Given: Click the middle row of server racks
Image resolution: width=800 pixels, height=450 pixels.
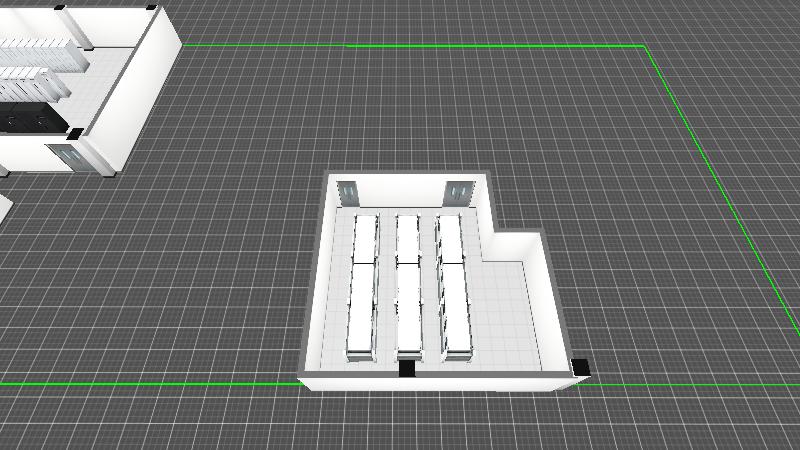Looking at the screenshot, I should pos(407,290).
